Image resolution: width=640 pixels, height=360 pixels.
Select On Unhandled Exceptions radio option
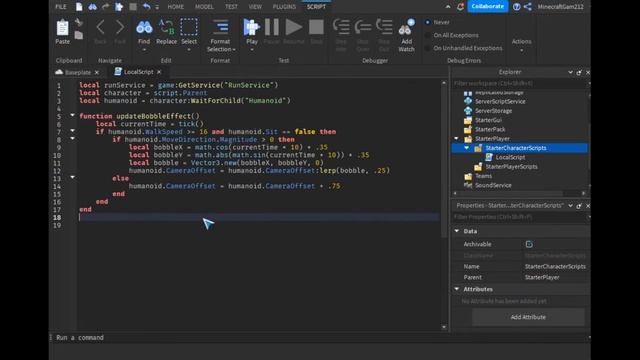click(428, 48)
